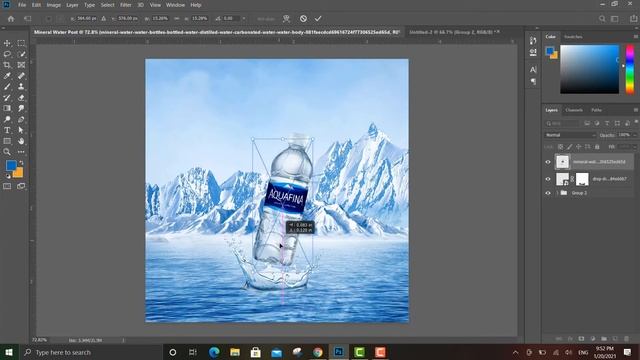Open the Color panel options menu
Image resolution: width=640 pixels, height=360 pixels.
point(635,37)
